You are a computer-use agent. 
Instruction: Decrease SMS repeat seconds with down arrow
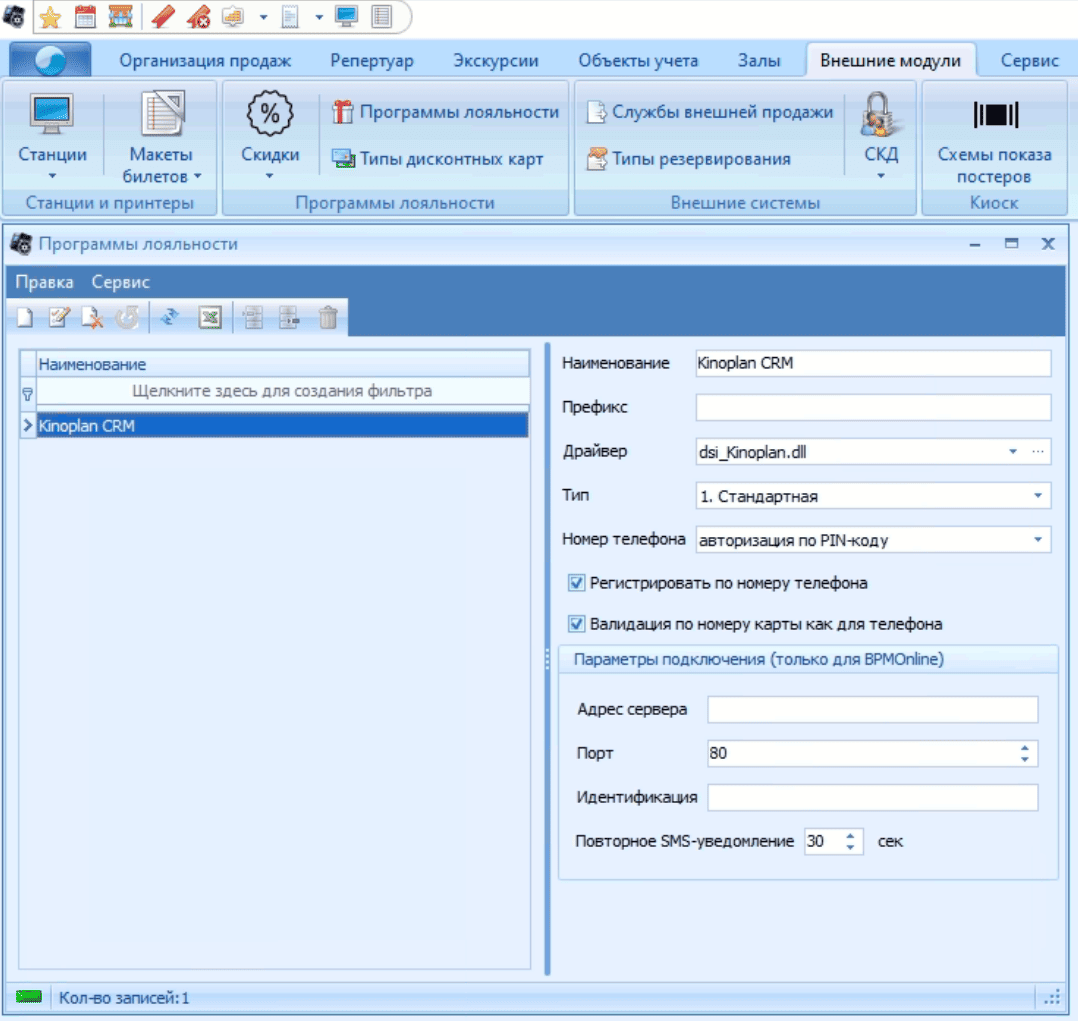(x=850, y=847)
